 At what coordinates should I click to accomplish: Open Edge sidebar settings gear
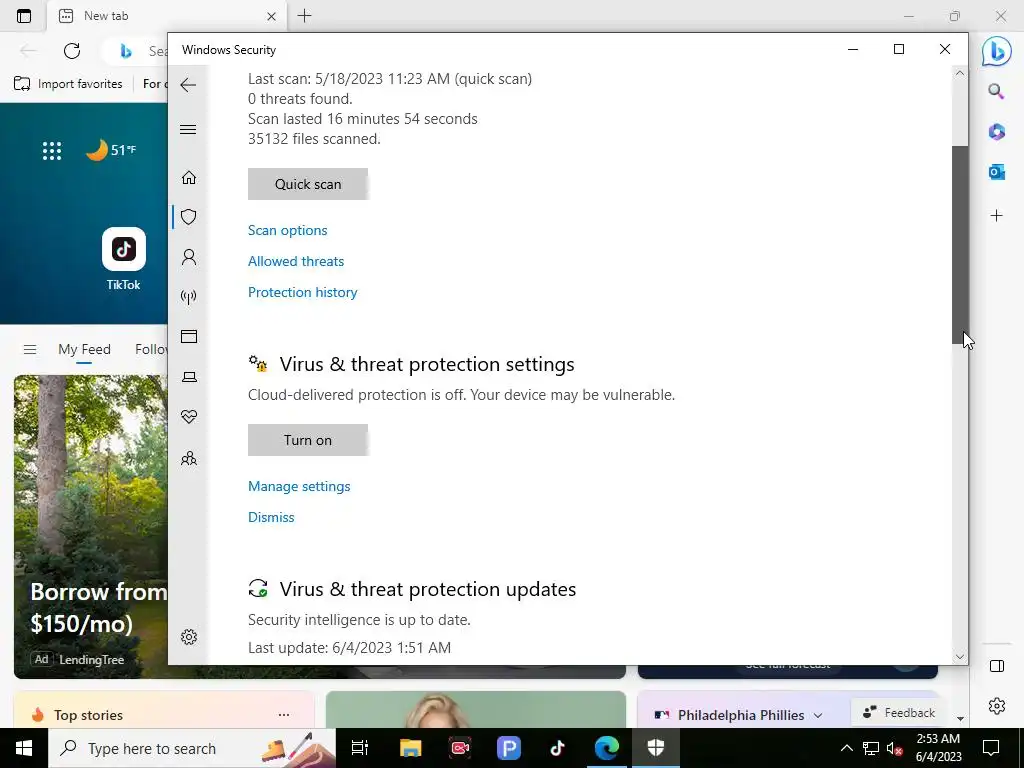click(997, 706)
